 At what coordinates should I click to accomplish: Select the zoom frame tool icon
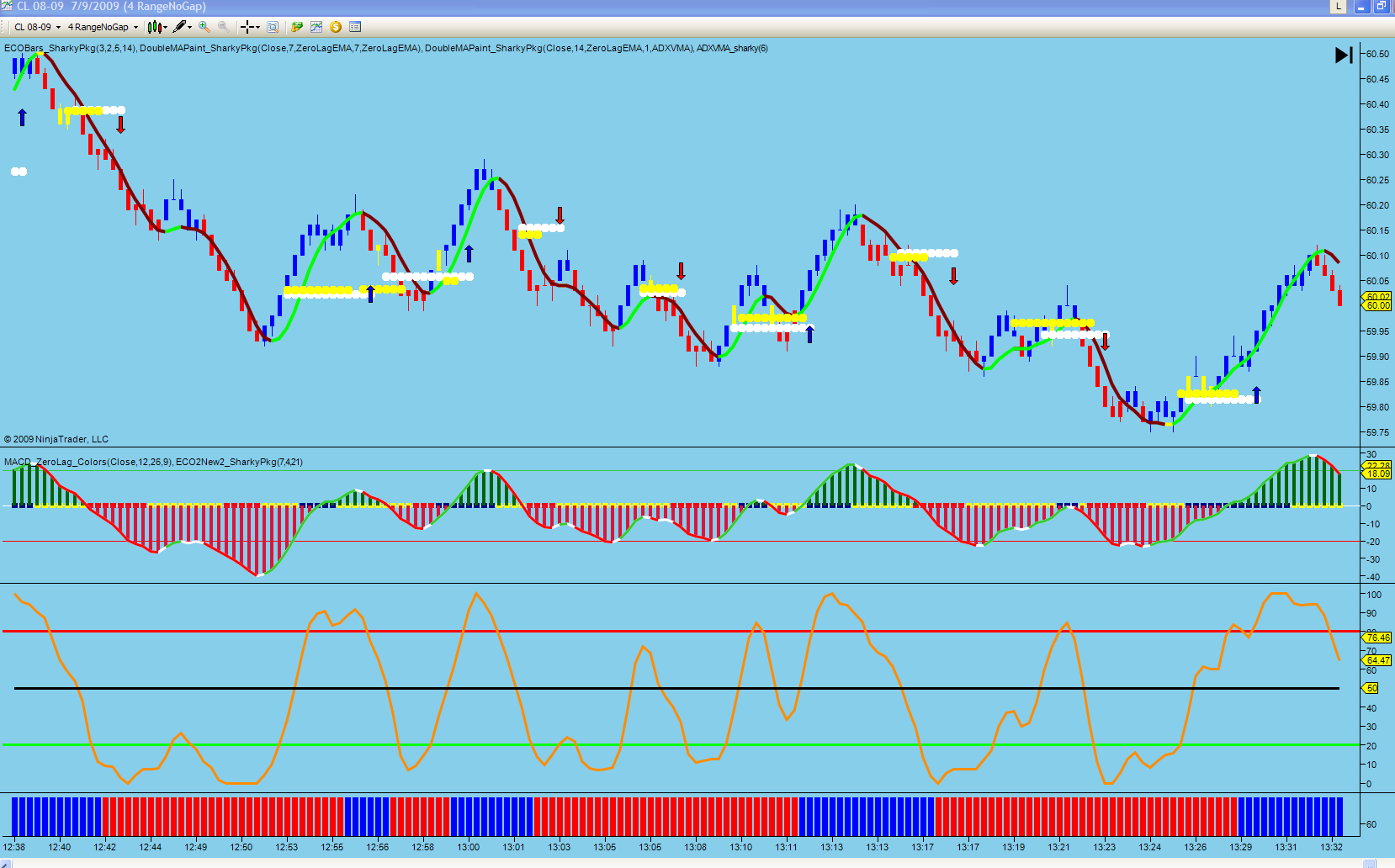[273, 27]
